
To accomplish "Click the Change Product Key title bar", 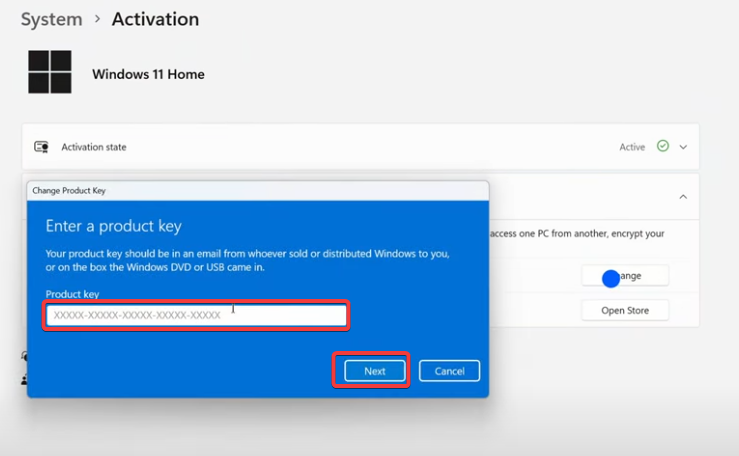I will (x=258, y=191).
